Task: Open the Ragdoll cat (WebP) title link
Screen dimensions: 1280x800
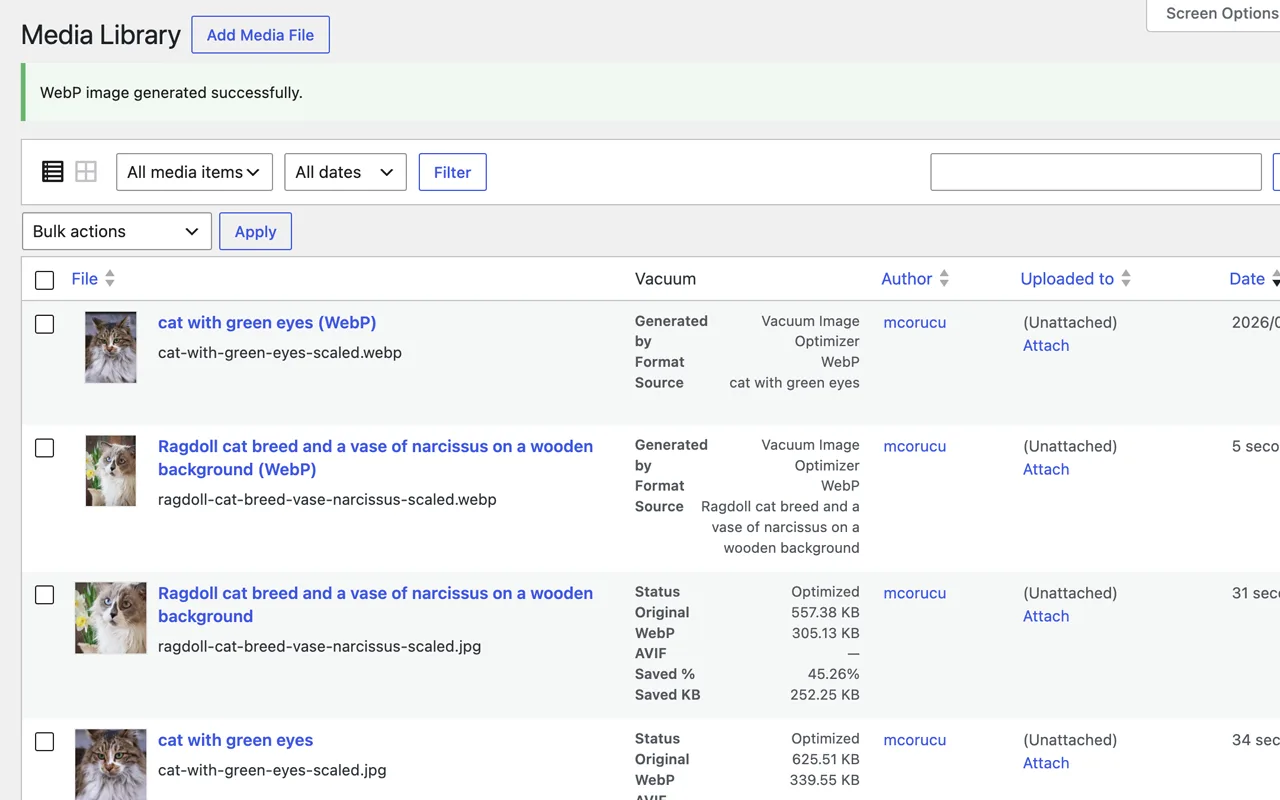Action: (375, 458)
